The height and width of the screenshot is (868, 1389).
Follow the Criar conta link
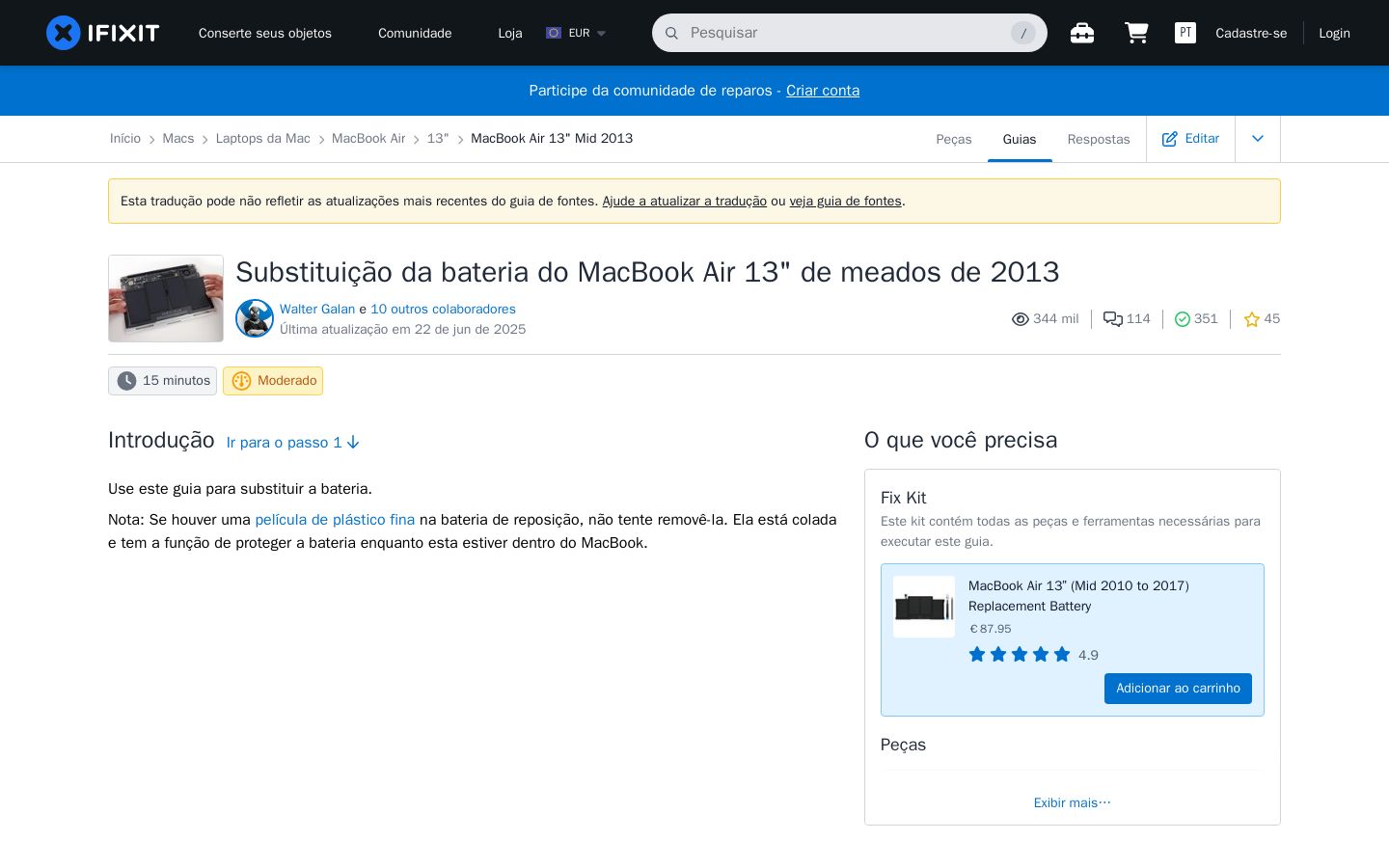coord(823,91)
